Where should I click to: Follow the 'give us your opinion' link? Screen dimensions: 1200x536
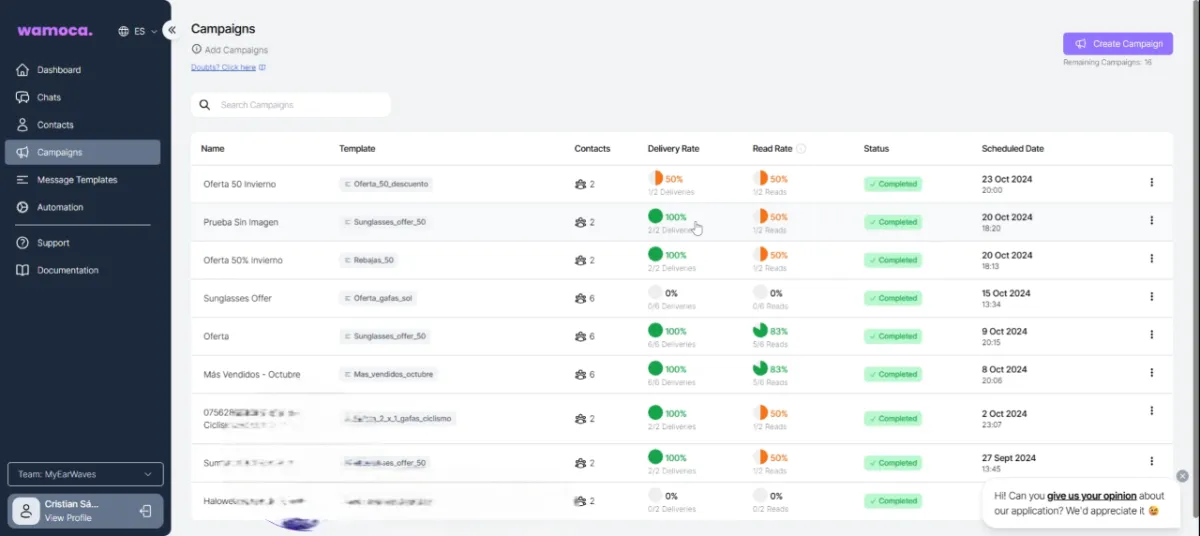click(x=1091, y=495)
